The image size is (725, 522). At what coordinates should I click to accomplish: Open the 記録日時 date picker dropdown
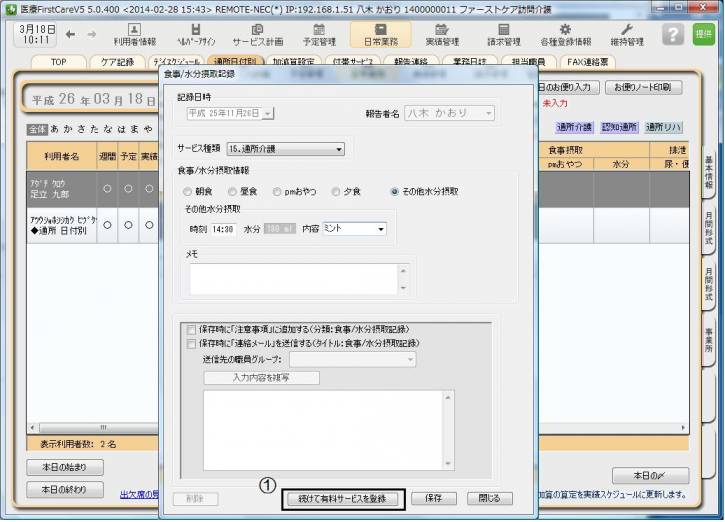click(x=268, y=114)
